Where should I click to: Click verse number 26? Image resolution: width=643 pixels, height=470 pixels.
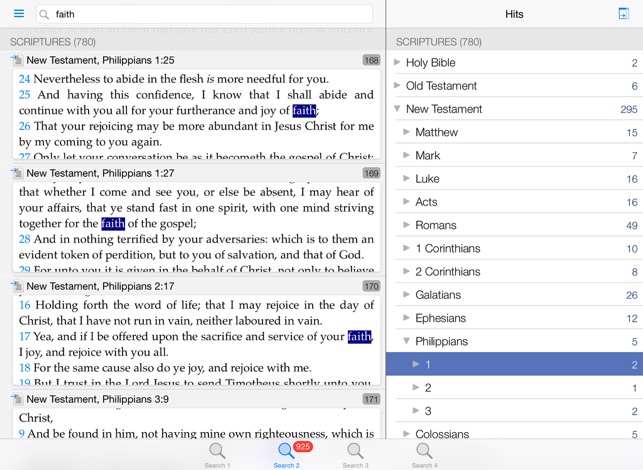(25, 126)
